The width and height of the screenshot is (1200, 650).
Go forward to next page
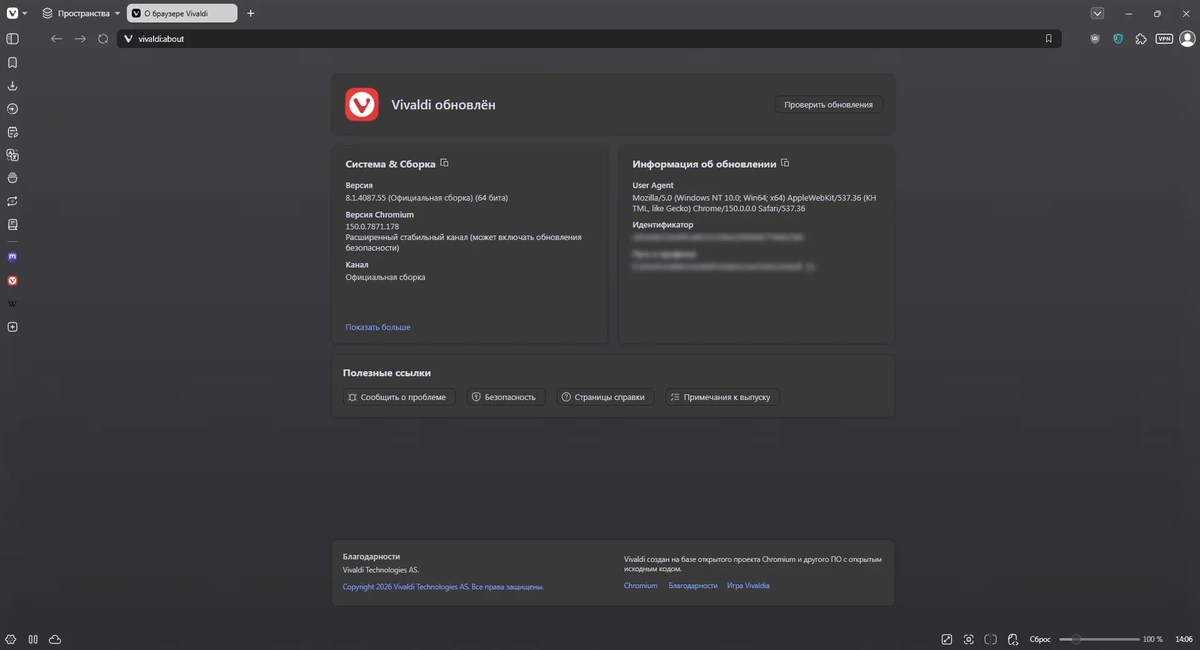click(x=80, y=39)
